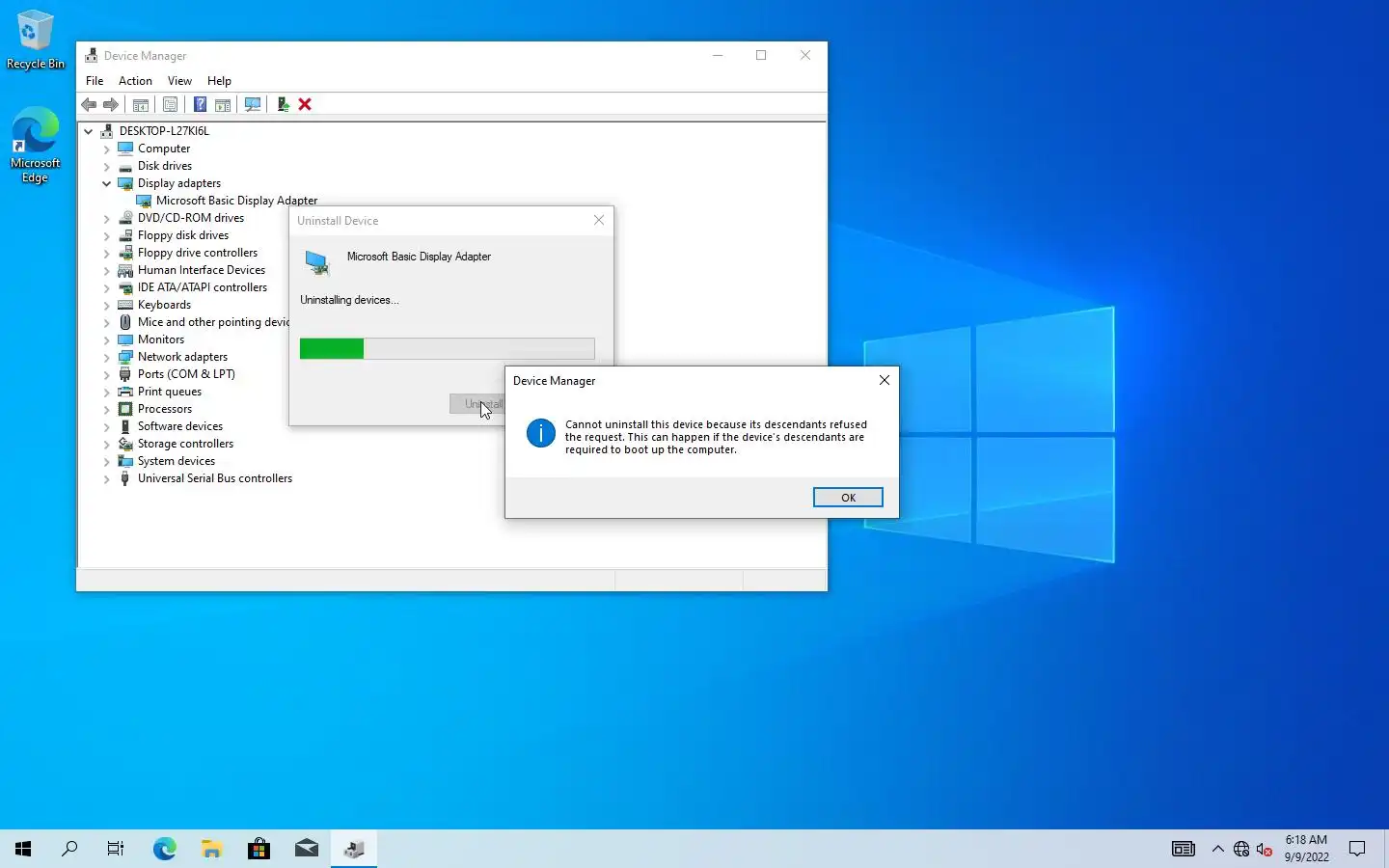The height and width of the screenshot is (868, 1389).
Task: Select the DVD/CD-ROM drives icon
Action: (125, 218)
